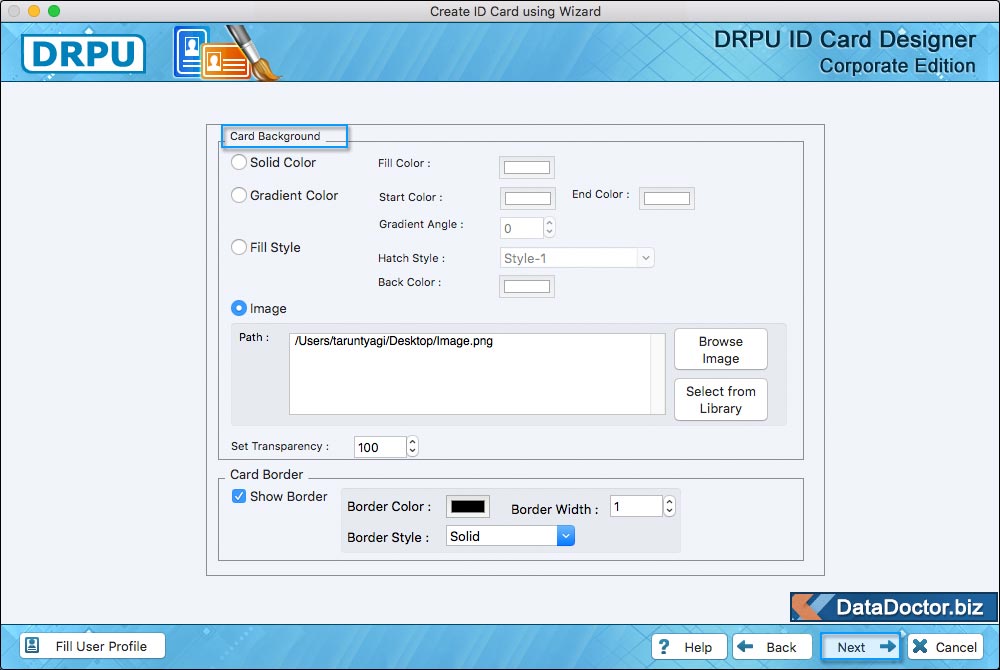Go Back to the previous wizard step
The width and height of the screenshot is (1000, 670).
point(772,646)
